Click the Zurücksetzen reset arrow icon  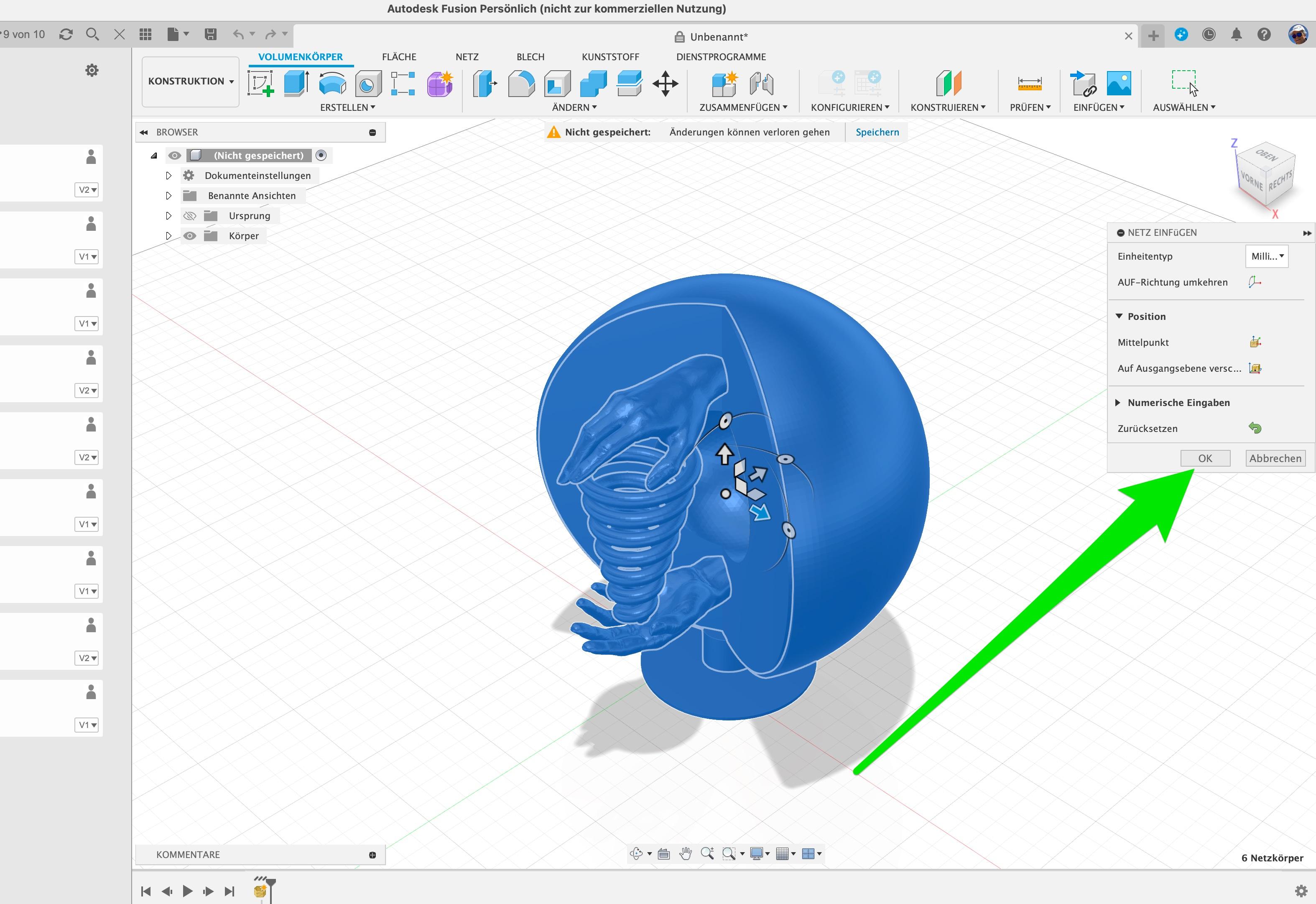pos(1255,428)
